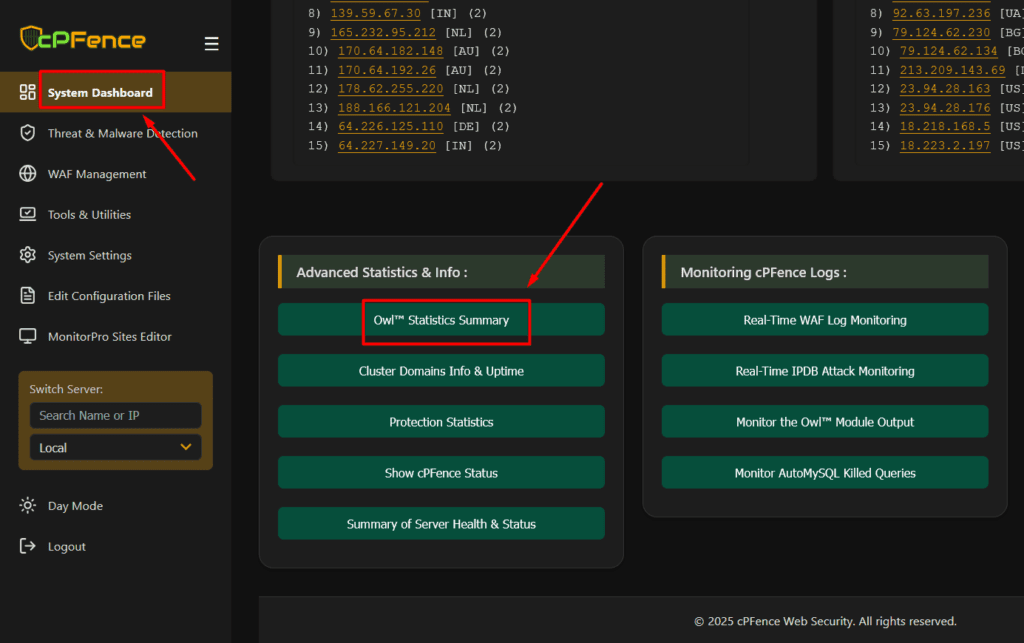1024x643 pixels.
Task: Open WAF Management menu item
Action: (97, 174)
